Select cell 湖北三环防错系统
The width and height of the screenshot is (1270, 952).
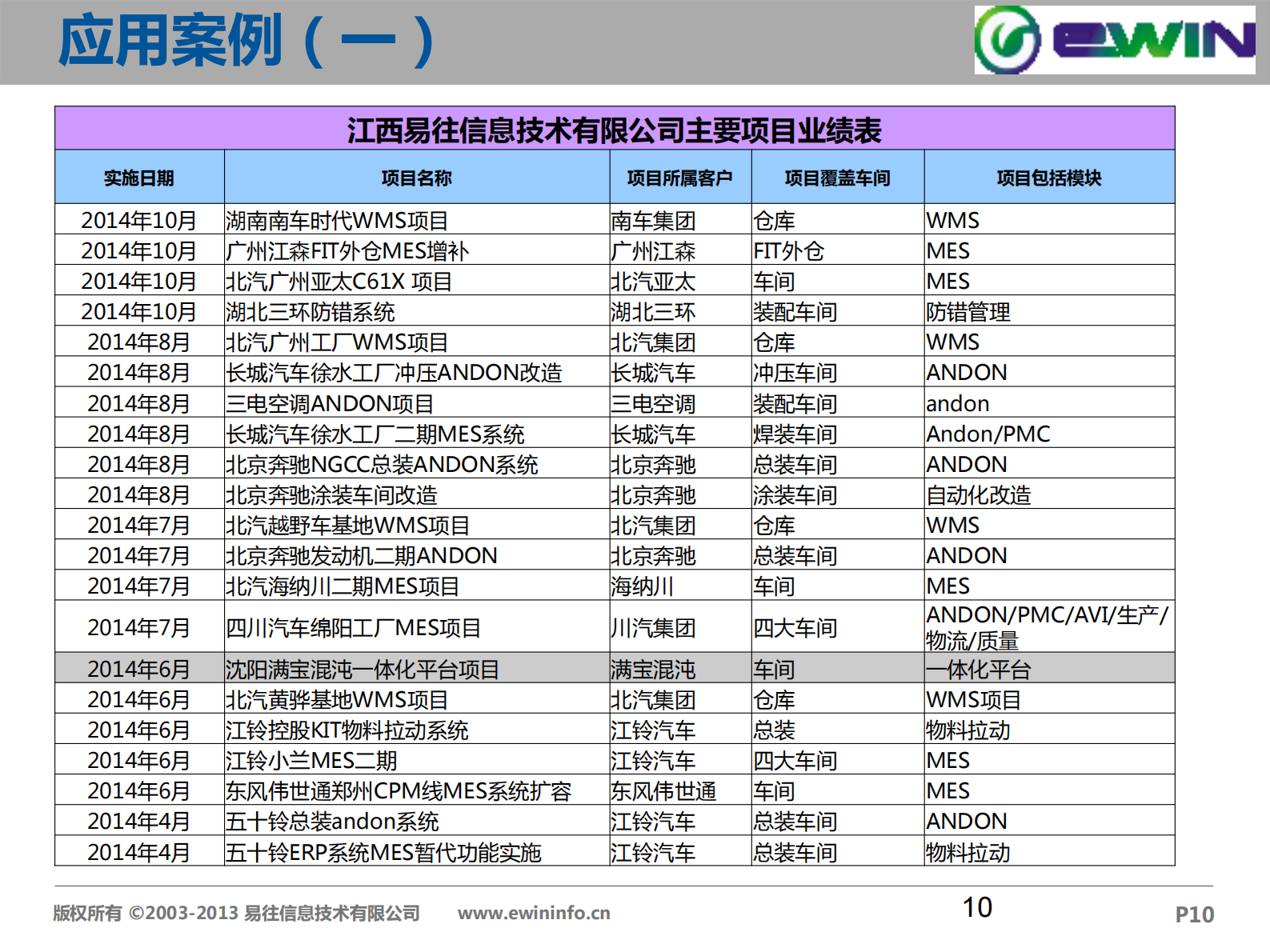(416, 311)
